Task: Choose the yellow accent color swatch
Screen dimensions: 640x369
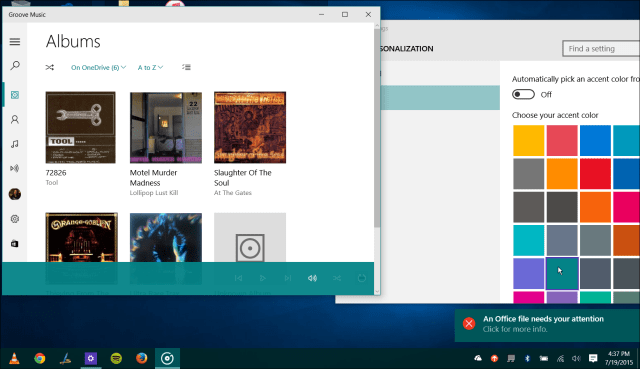Action: point(529,140)
